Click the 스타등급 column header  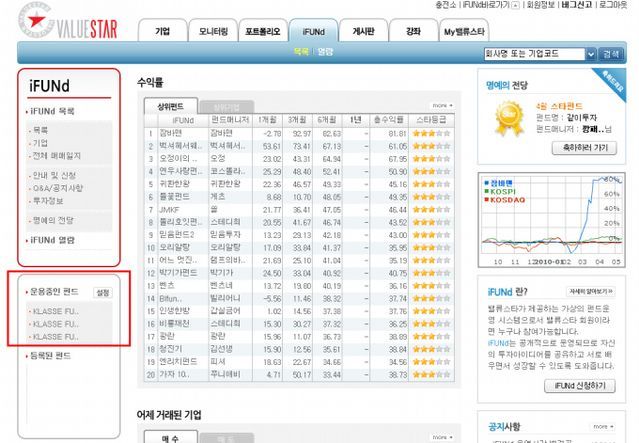(431, 120)
